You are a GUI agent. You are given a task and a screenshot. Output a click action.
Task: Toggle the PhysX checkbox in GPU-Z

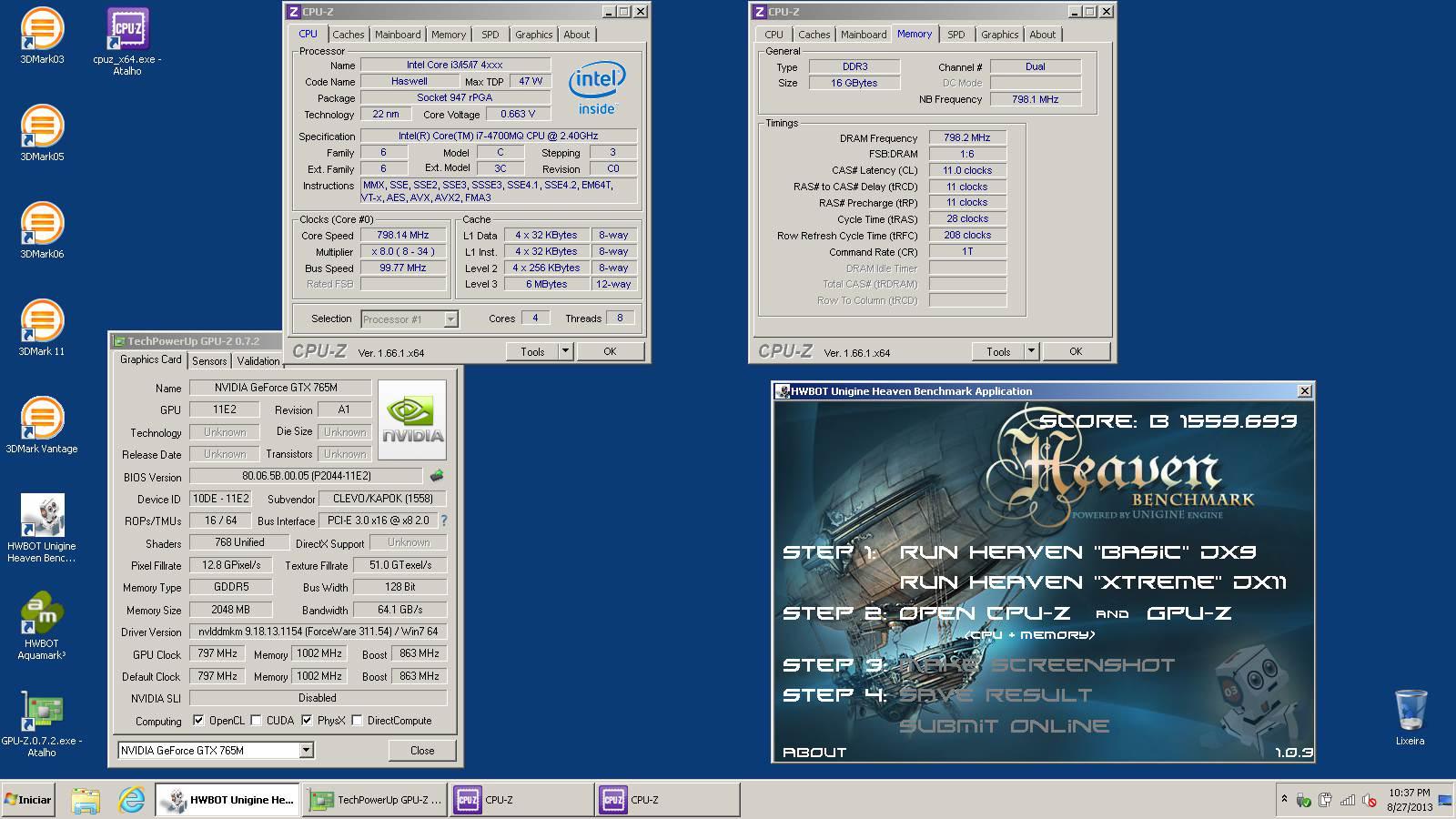point(307,721)
